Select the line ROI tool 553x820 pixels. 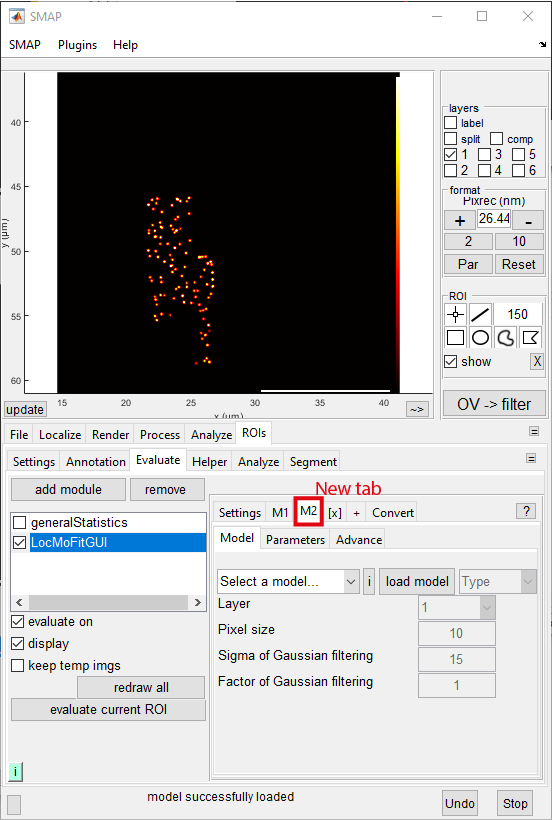click(x=480, y=314)
